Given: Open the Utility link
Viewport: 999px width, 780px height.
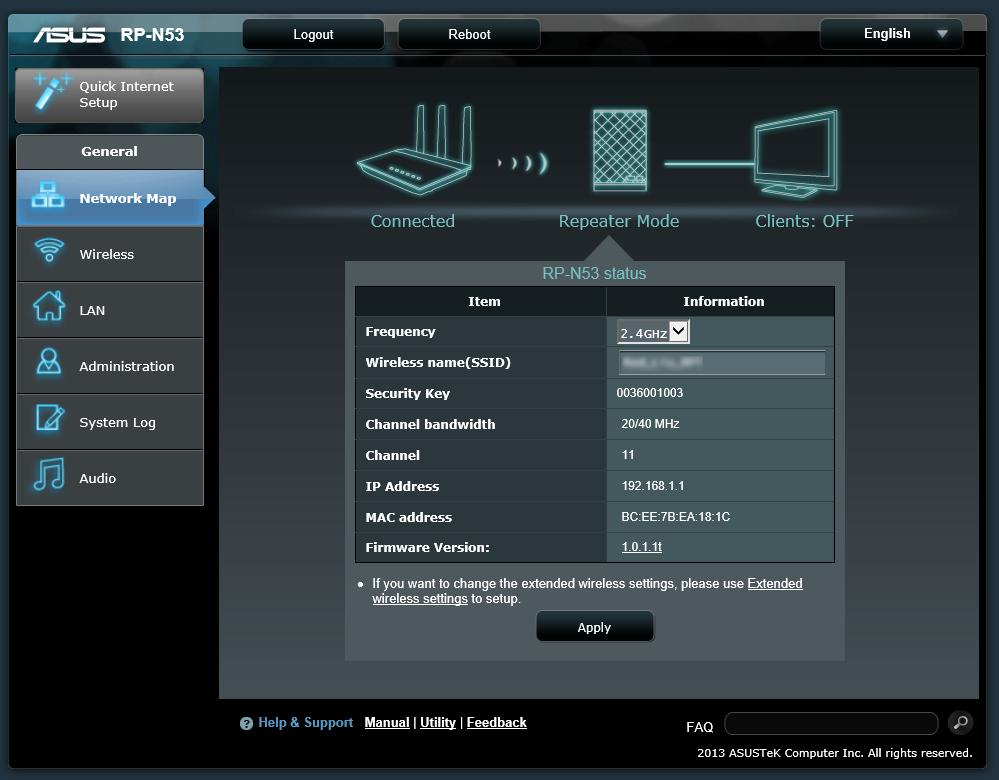Looking at the screenshot, I should [x=438, y=723].
